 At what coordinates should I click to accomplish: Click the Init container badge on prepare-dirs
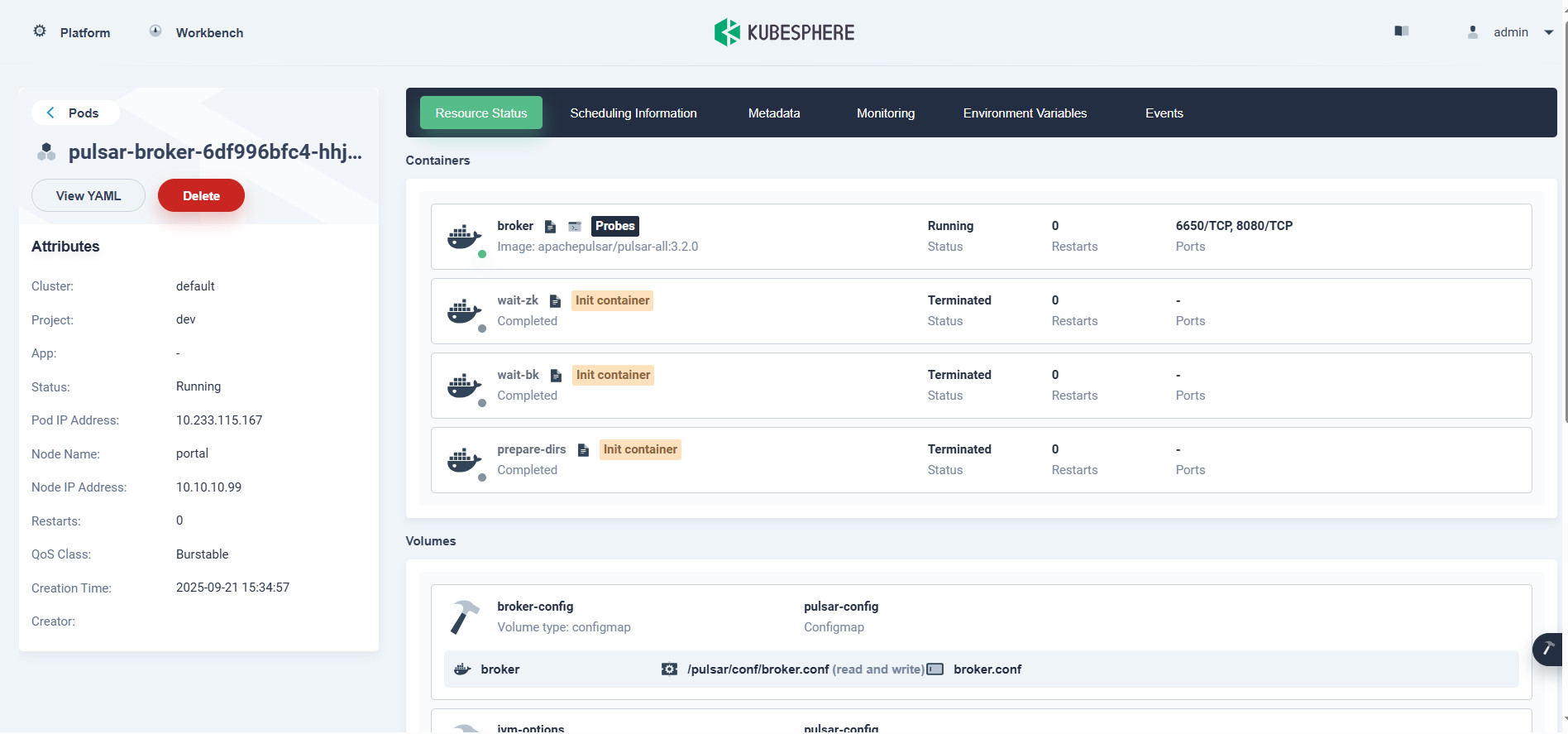[640, 449]
